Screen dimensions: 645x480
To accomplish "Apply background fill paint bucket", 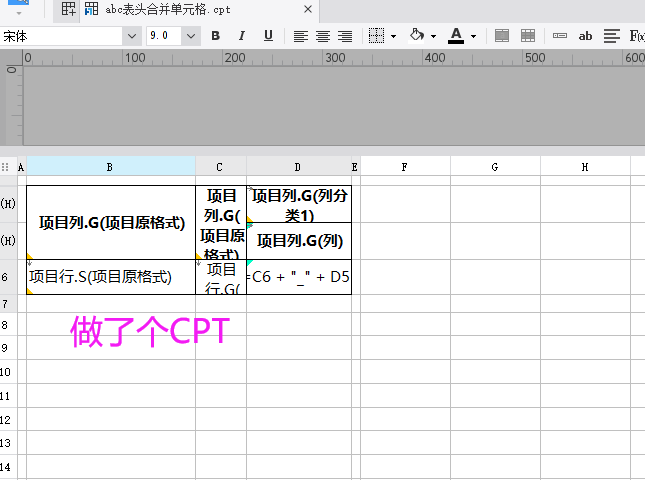I will (417, 35).
